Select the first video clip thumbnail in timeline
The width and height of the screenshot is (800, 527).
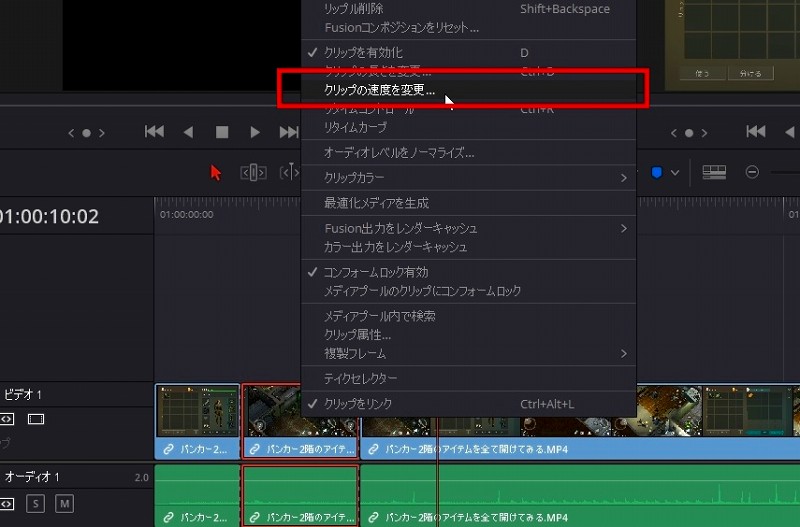point(197,410)
